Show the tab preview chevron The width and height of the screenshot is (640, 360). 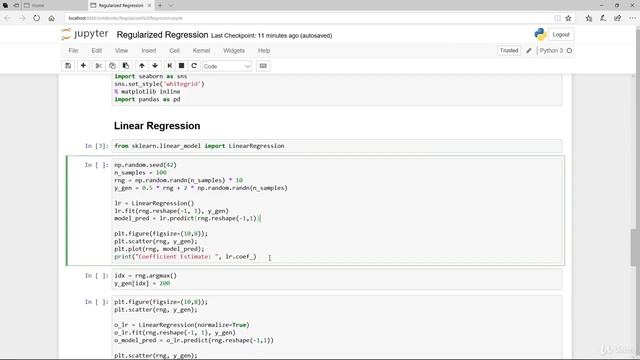(171, 5)
